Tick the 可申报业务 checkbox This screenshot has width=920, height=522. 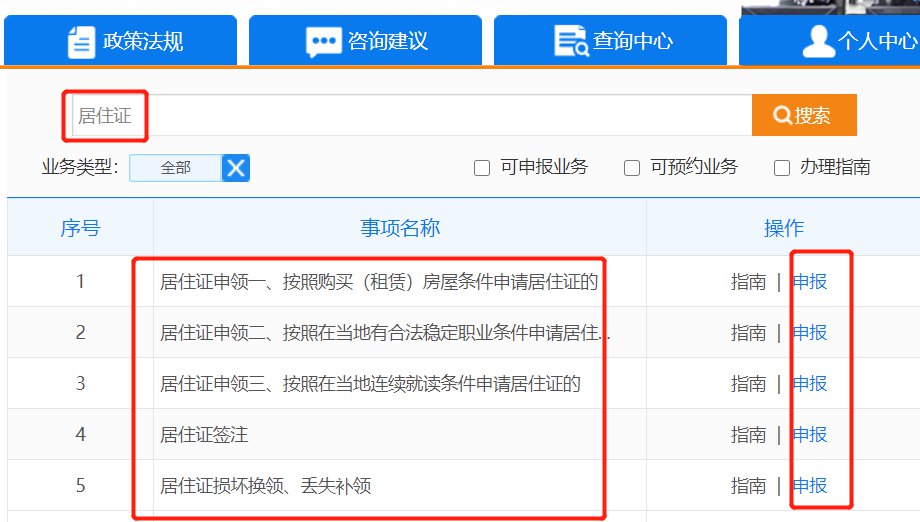[482, 168]
